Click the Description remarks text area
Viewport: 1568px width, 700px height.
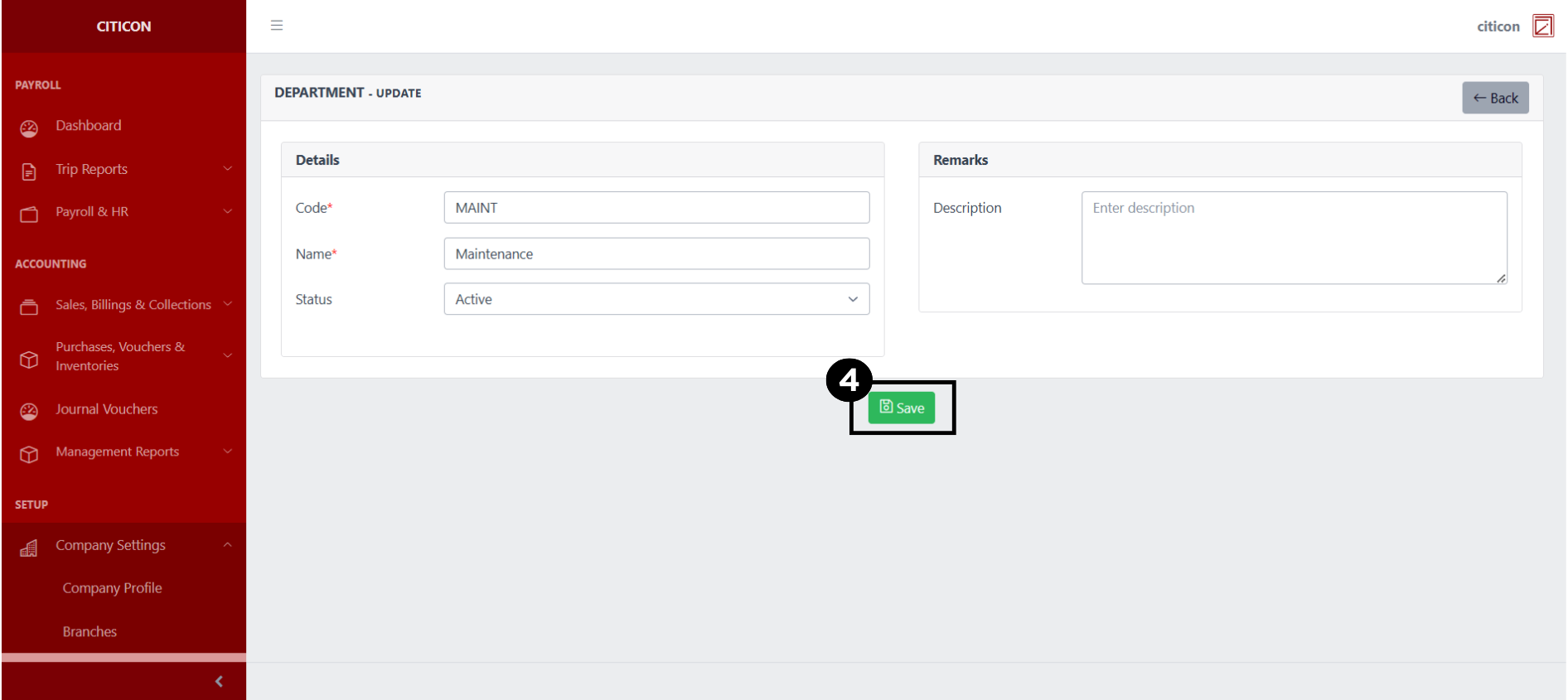(1293, 238)
